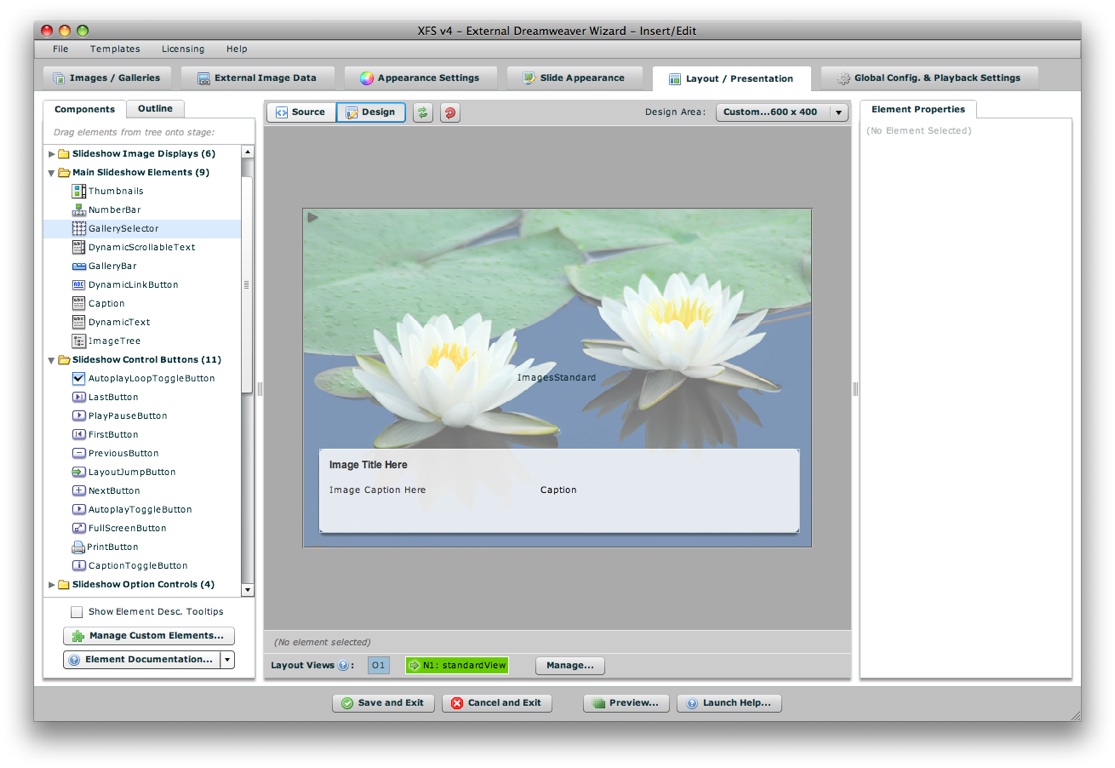Expand the Slideshow Image Displays folder
The height and width of the screenshot is (768, 1115).
(52, 154)
